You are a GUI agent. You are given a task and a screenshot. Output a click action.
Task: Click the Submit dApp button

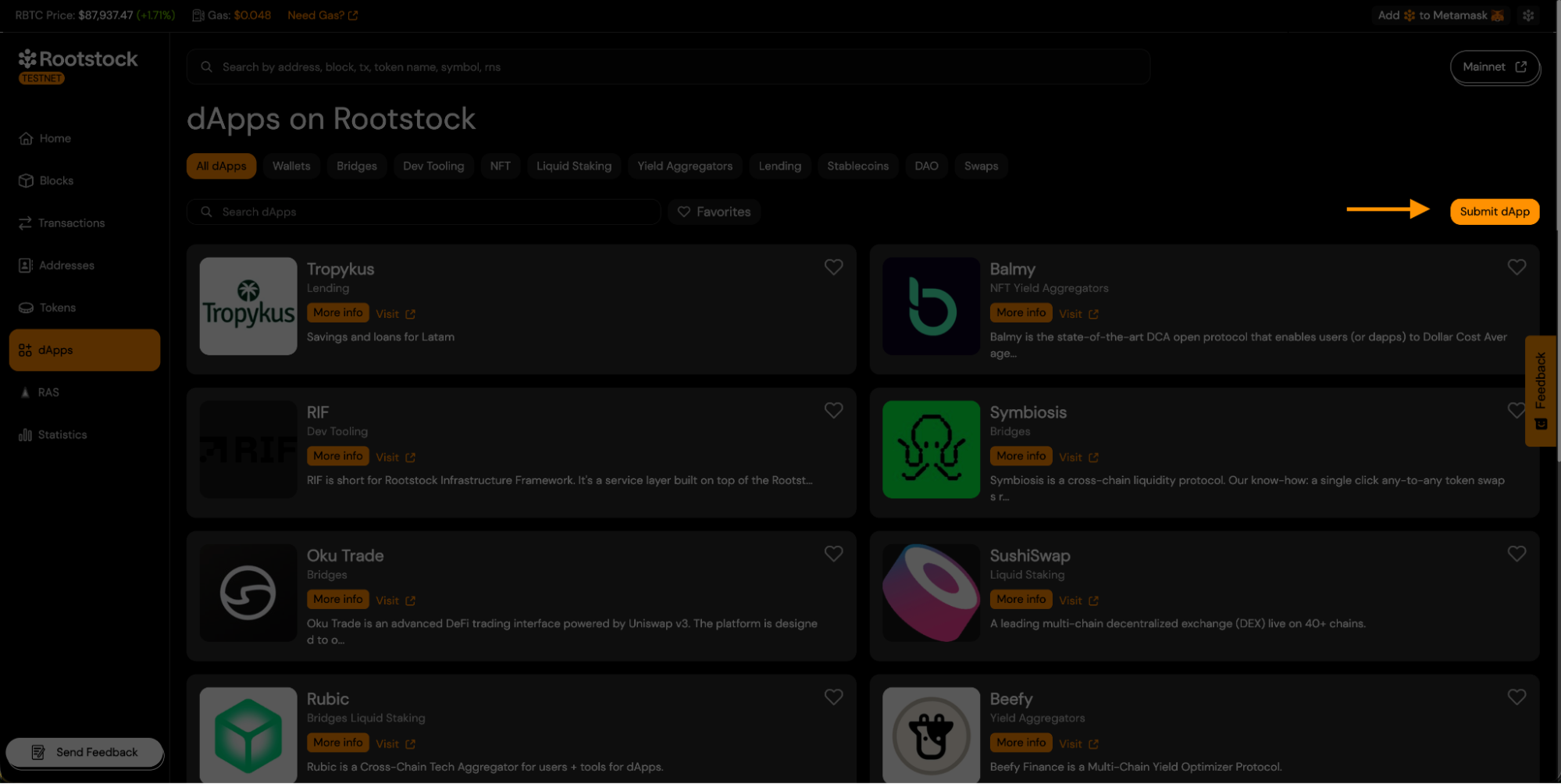coord(1494,212)
